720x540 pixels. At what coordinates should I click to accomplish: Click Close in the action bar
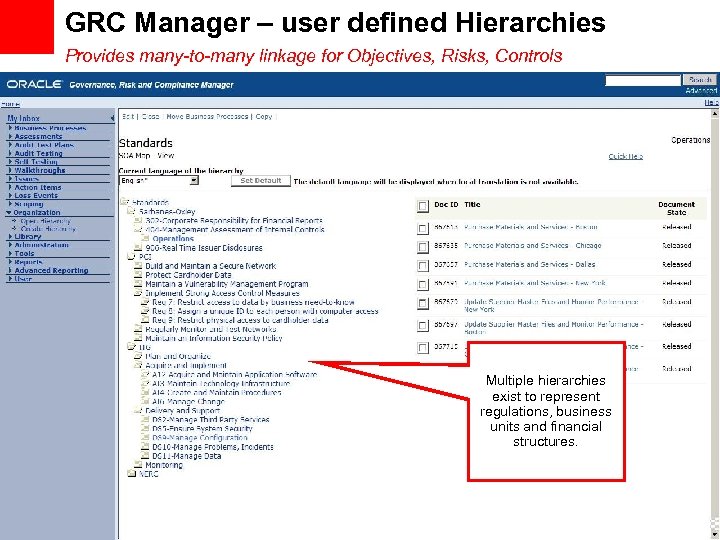[x=150, y=117]
